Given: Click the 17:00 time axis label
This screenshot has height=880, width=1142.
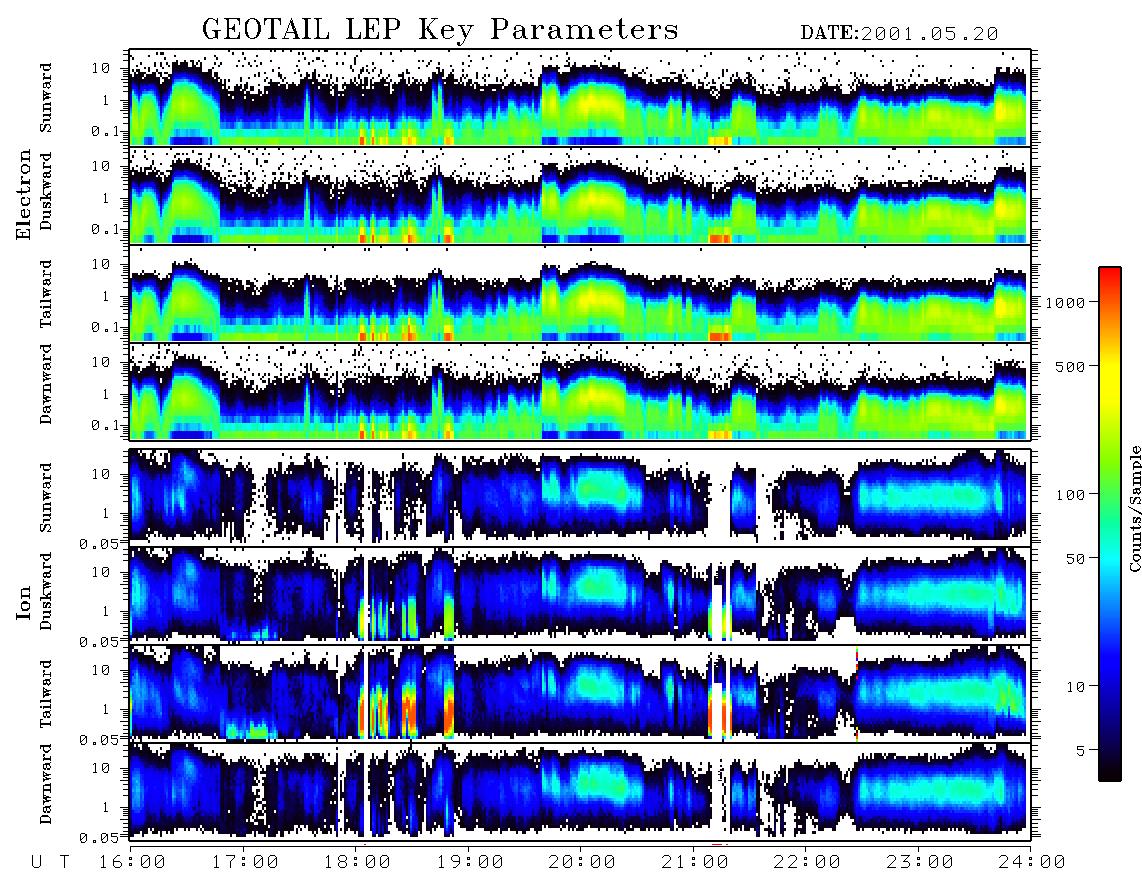Looking at the screenshot, I should point(244,862).
